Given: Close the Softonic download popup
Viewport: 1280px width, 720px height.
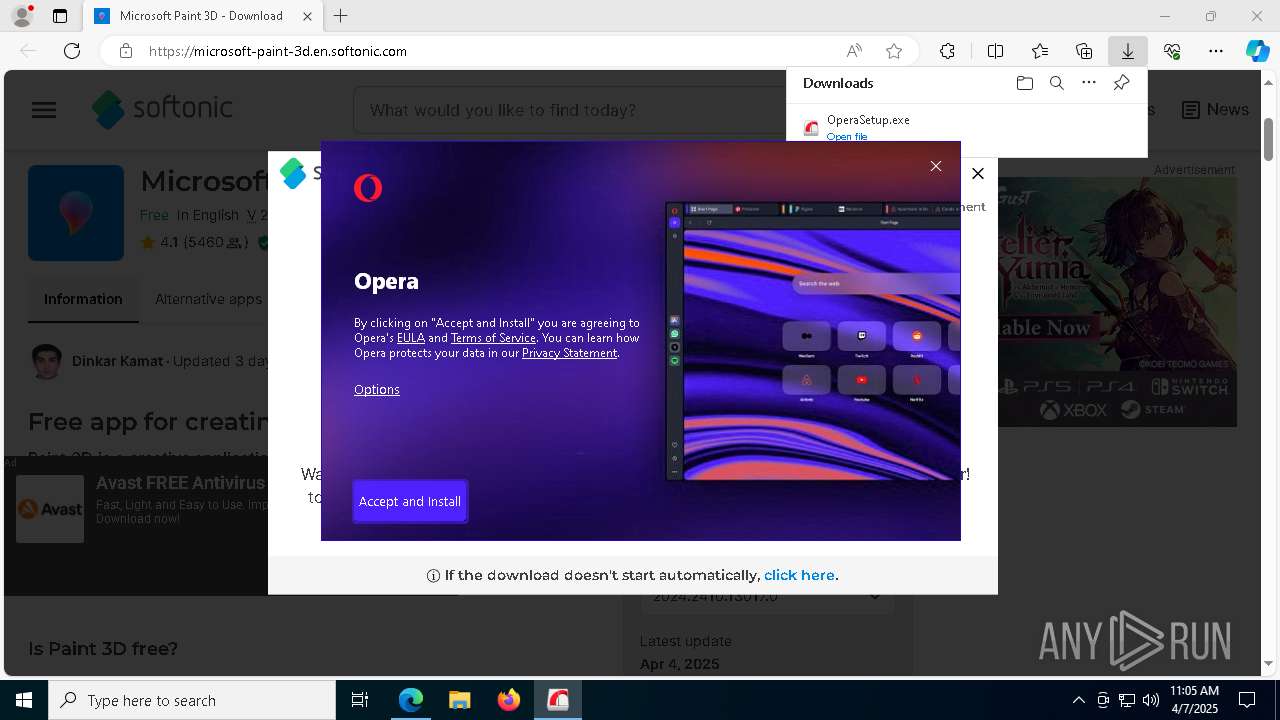Looking at the screenshot, I should (978, 173).
